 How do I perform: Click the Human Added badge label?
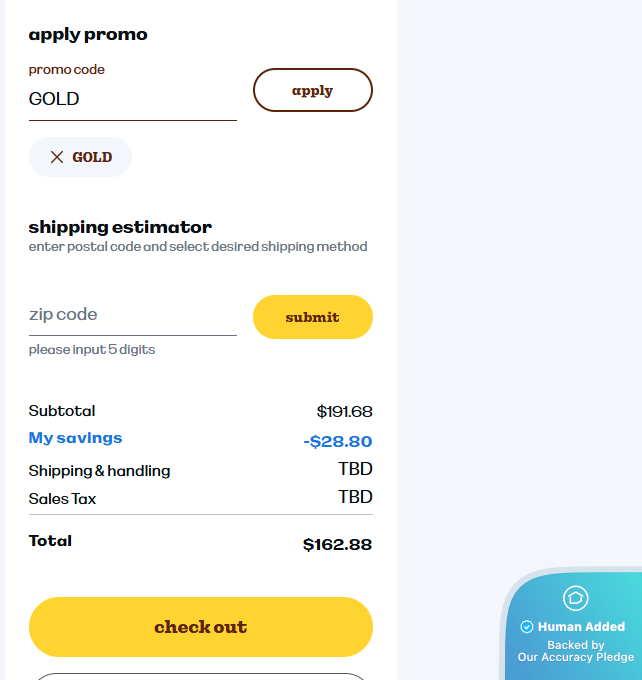581,627
